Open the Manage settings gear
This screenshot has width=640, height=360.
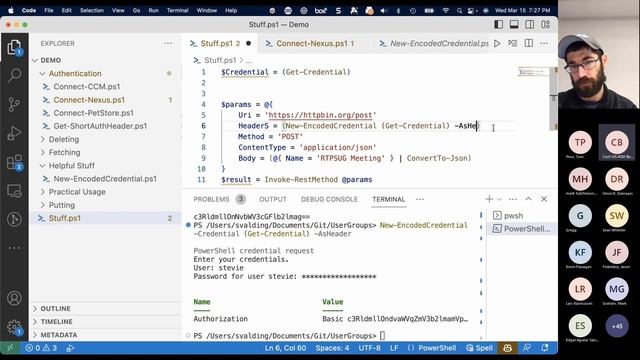click(x=14, y=327)
